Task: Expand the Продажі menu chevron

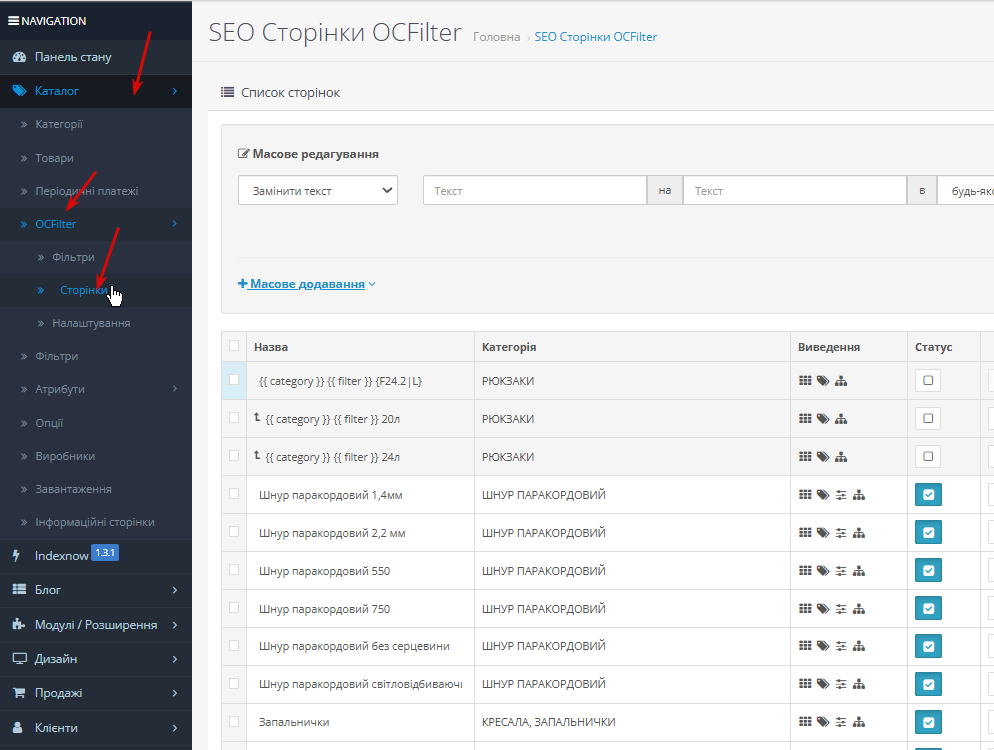Action: pos(174,694)
